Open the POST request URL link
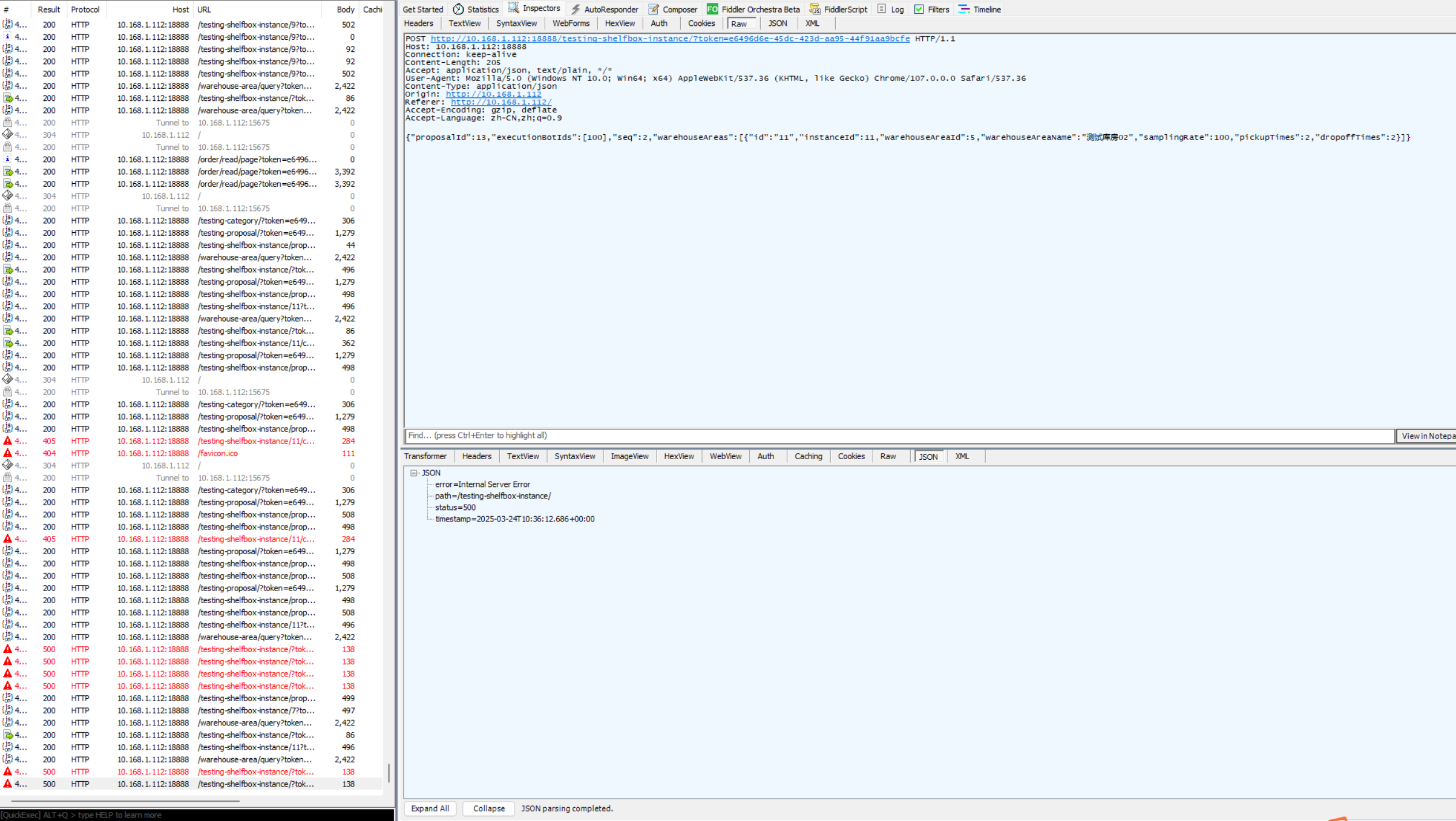The width and height of the screenshot is (1456, 821). [670, 39]
